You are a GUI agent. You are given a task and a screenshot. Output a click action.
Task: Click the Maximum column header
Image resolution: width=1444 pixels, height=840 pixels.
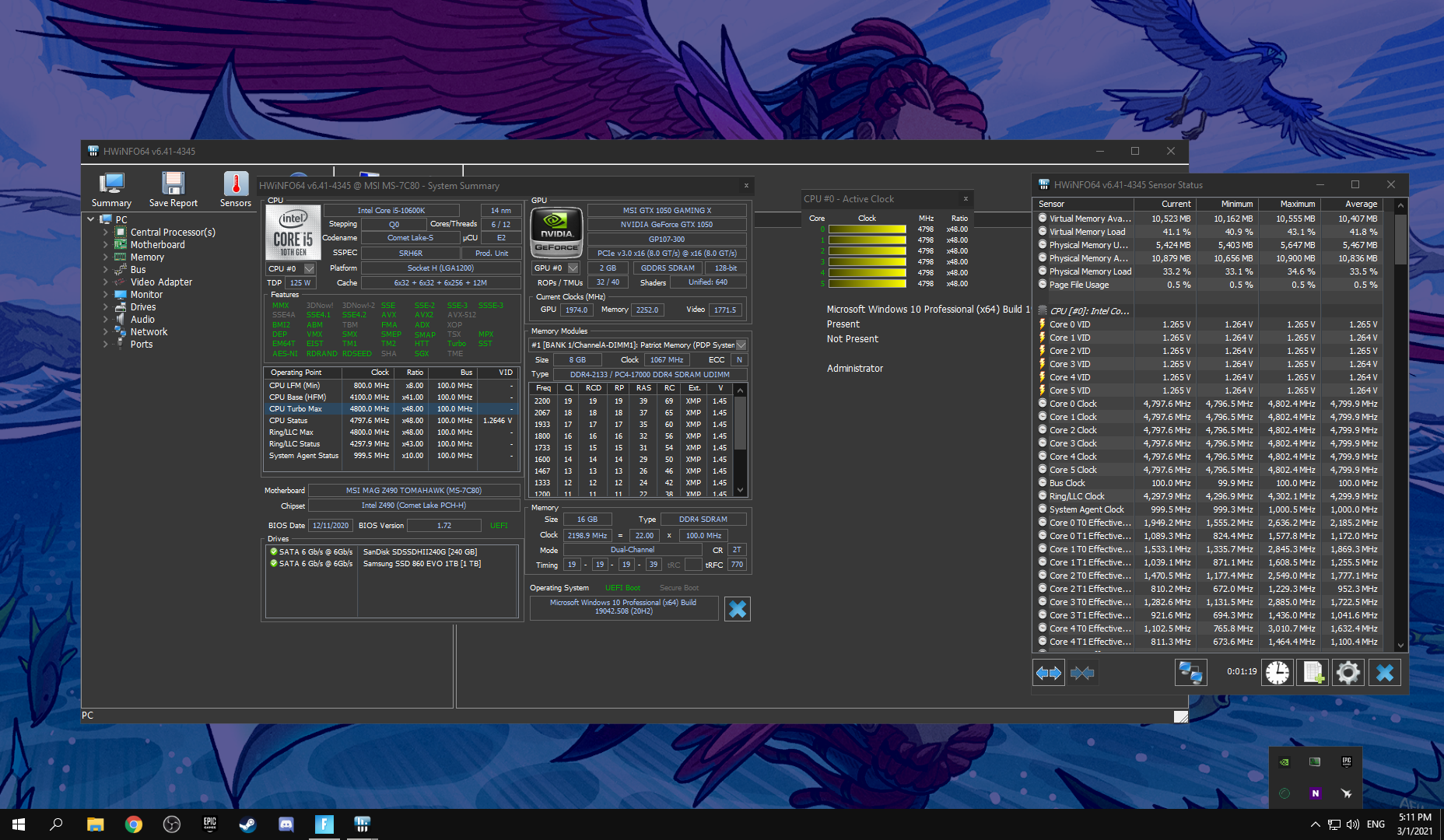(x=1288, y=204)
